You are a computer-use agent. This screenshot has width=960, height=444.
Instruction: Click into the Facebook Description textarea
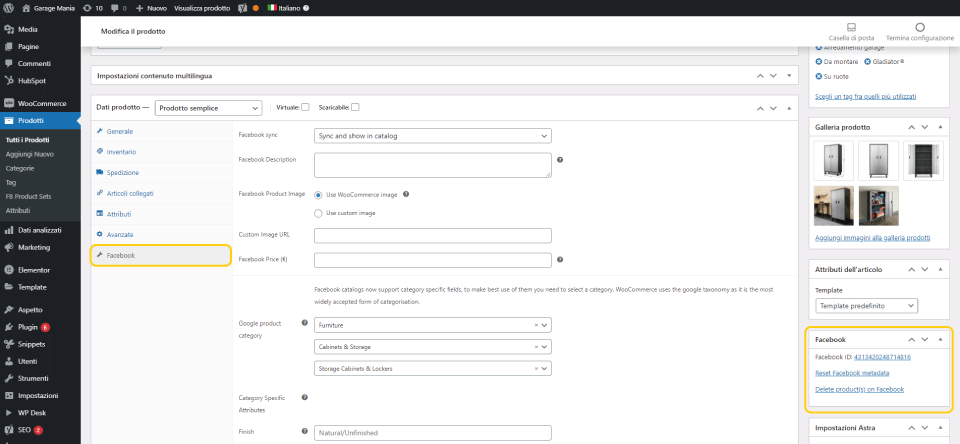click(433, 165)
